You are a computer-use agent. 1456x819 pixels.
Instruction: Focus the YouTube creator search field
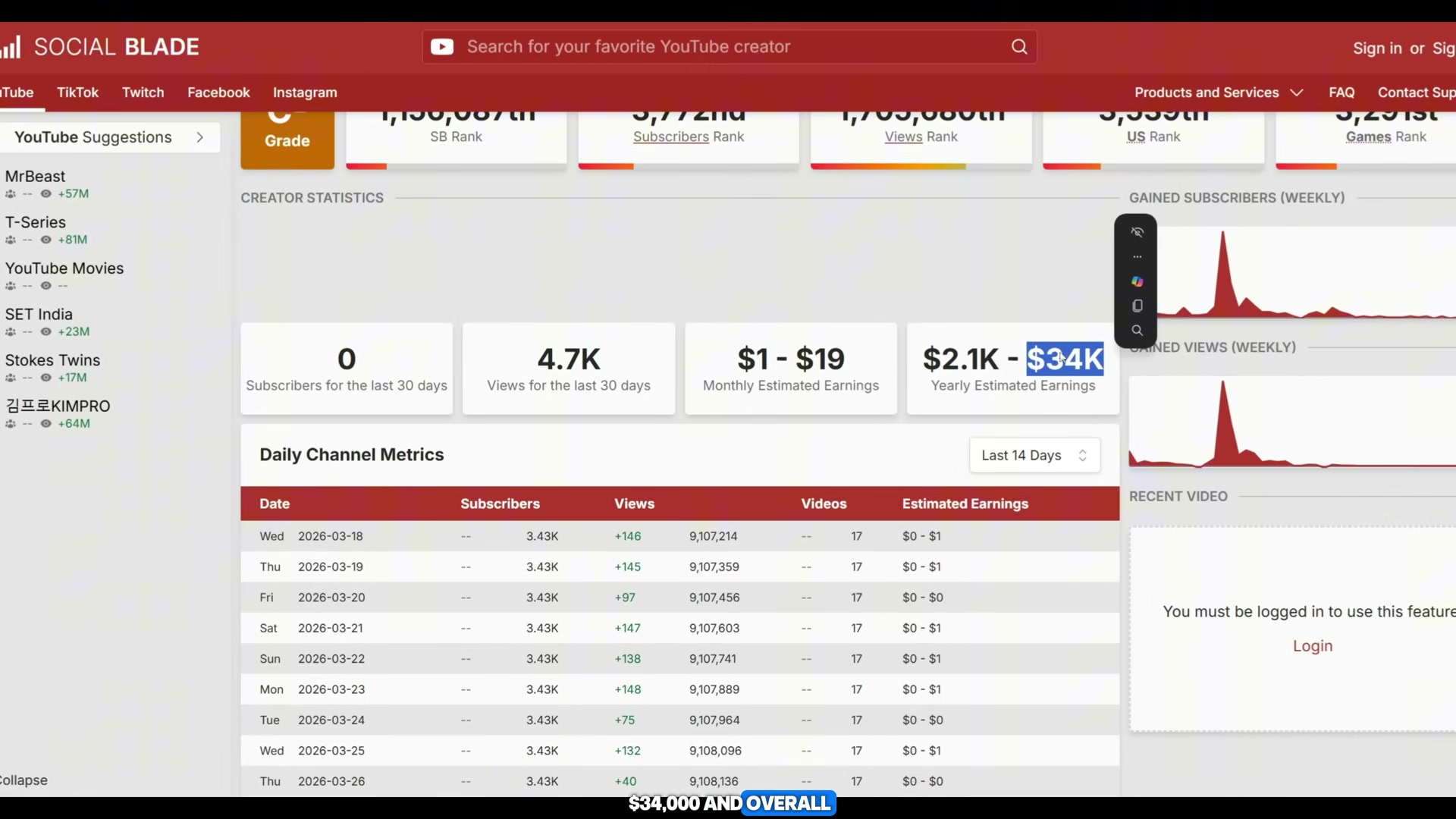[x=730, y=47]
